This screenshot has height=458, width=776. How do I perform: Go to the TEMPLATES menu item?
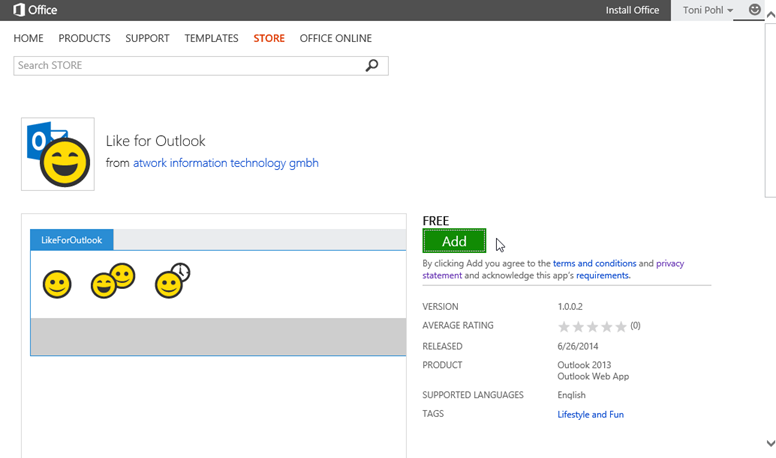(211, 38)
